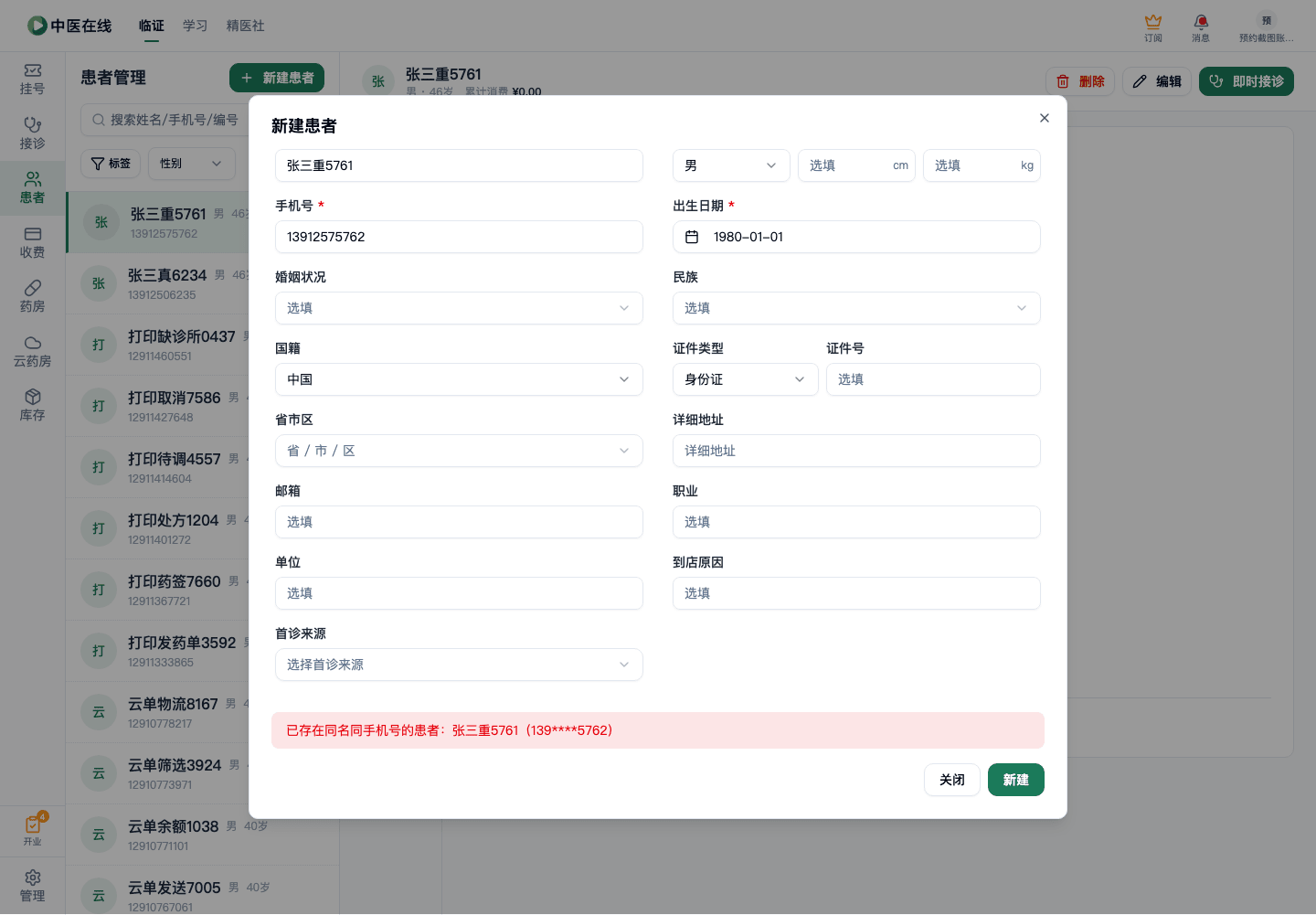Select patient 打印缺诊所0437 in list
The height and width of the screenshot is (915, 1316).
click(x=157, y=345)
